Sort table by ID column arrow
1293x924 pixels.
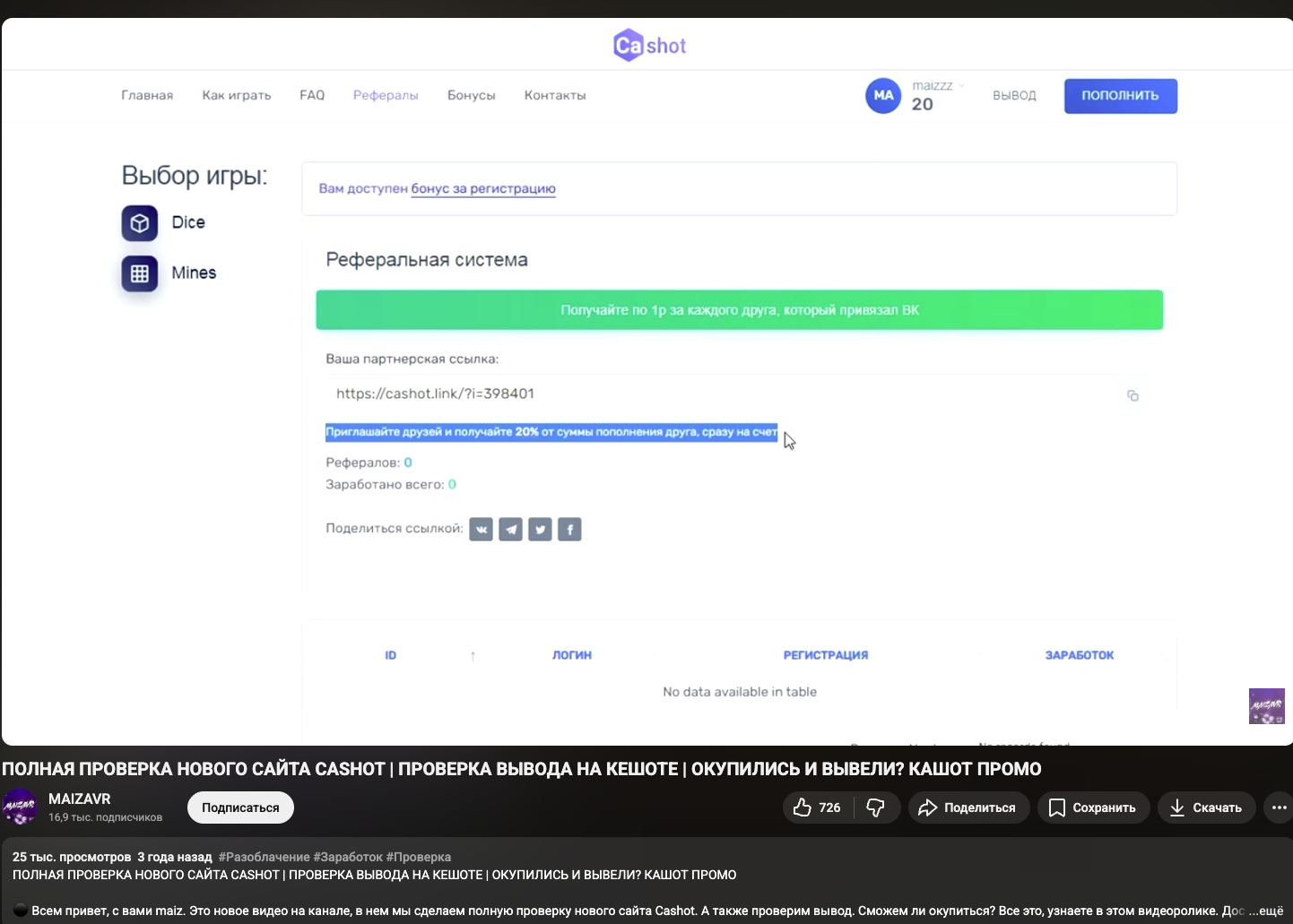point(473,656)
